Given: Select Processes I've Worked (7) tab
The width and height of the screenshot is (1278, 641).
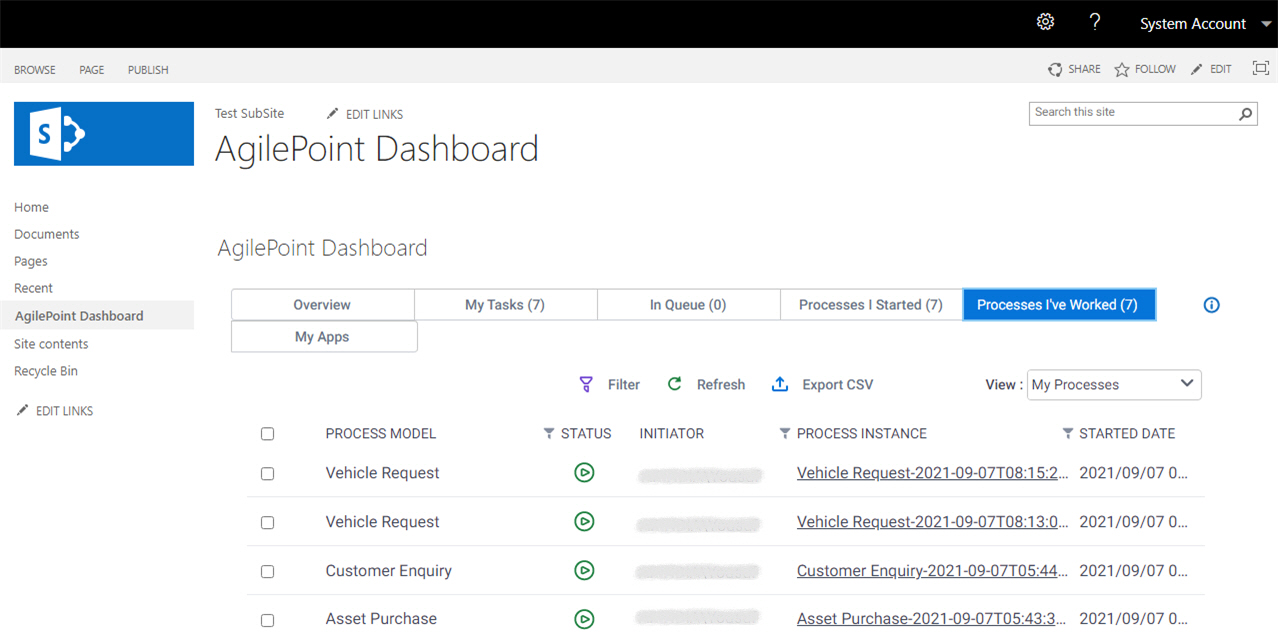Looking at the screenshot, I should pos(1058,305).
